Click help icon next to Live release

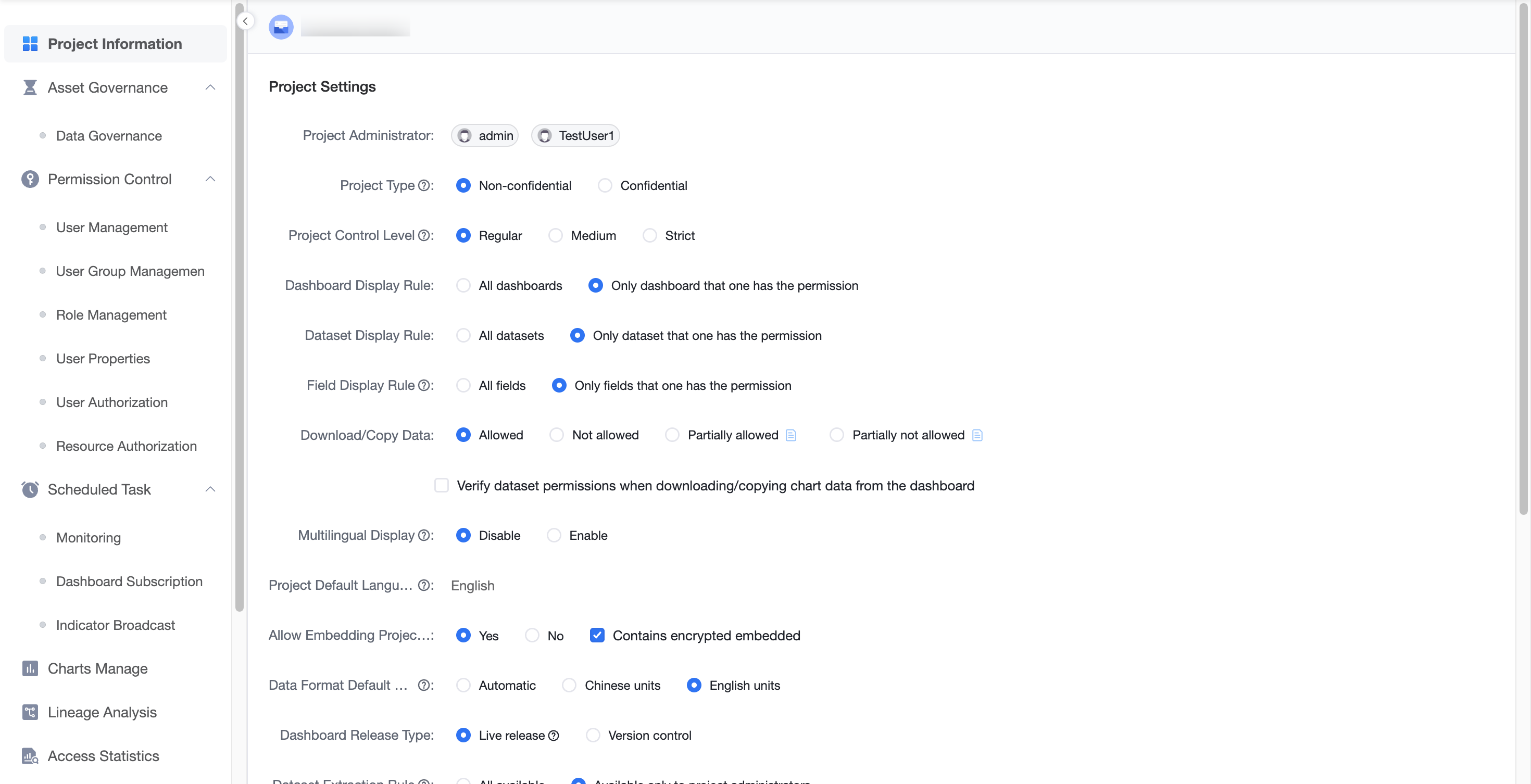point(554,735)
